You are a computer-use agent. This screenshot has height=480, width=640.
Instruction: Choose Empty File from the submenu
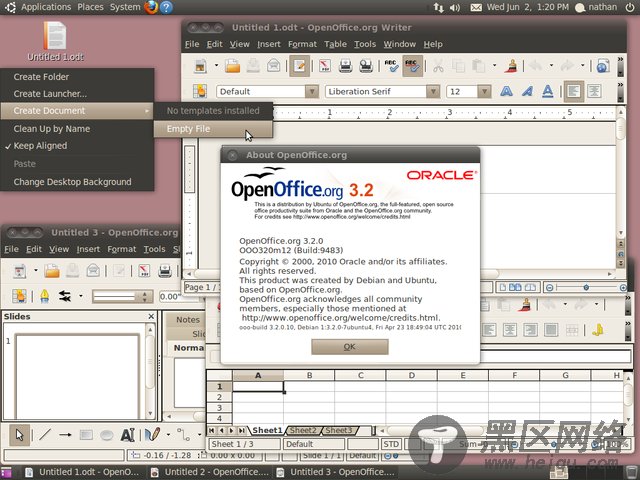coord(213,129)
